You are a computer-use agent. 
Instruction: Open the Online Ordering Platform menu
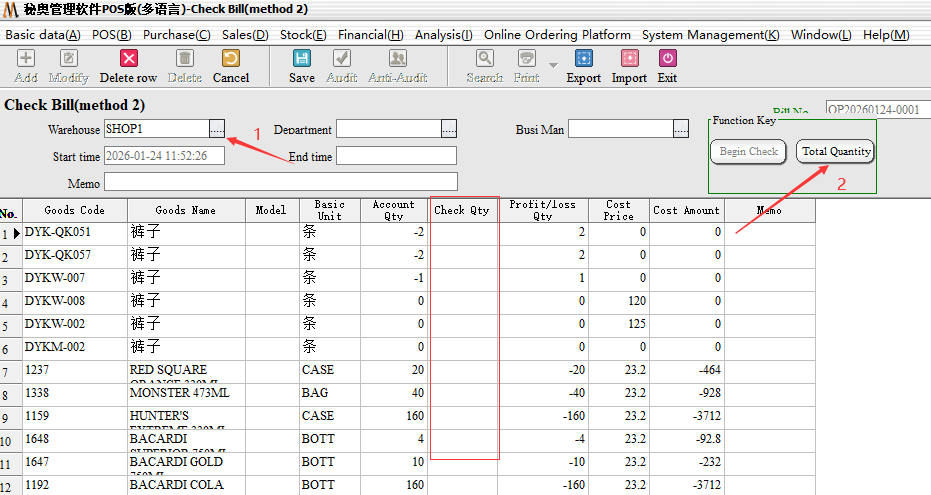point(557,34)
